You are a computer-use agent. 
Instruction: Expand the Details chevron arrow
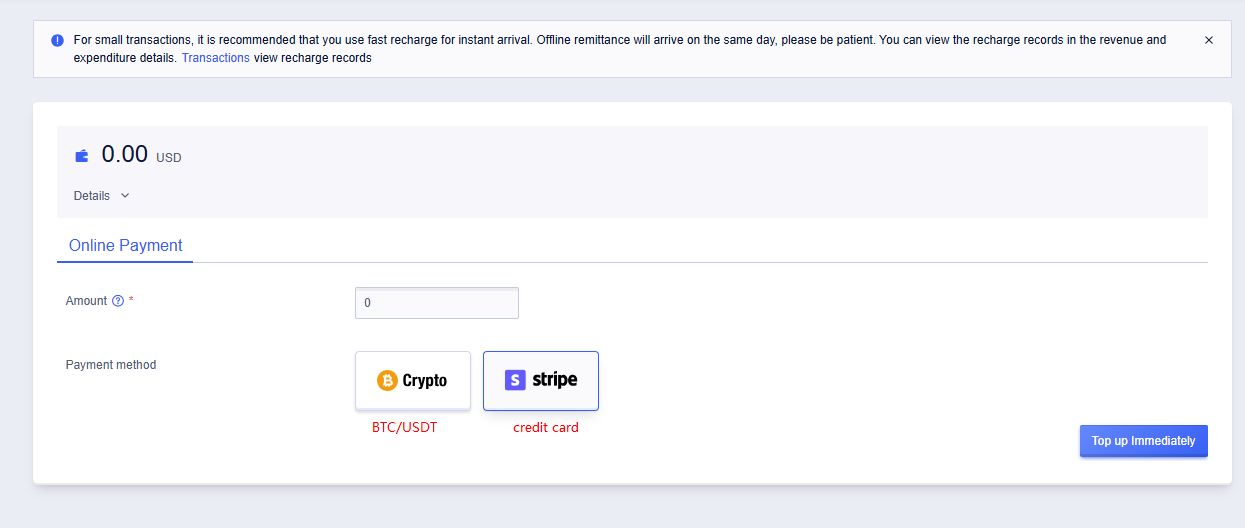(125, 196)
